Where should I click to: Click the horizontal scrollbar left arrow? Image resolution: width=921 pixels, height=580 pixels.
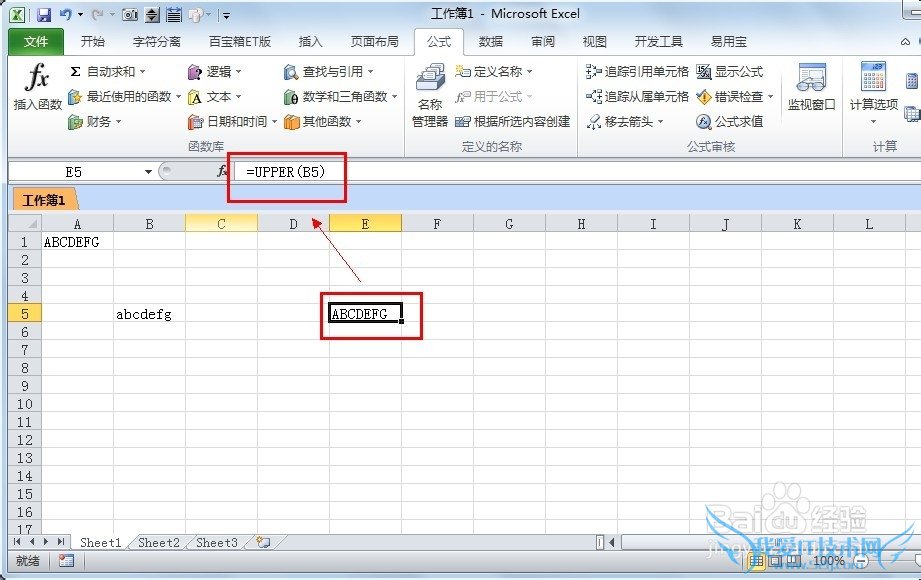click(612, 542)
